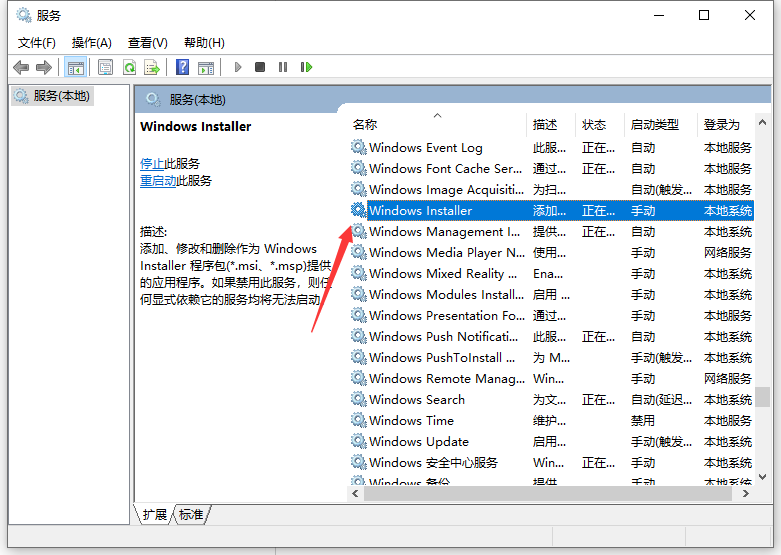Viewport: 781px width, 555px height.
Task: Select the Windows Time service name
Action: coord(411,420)
